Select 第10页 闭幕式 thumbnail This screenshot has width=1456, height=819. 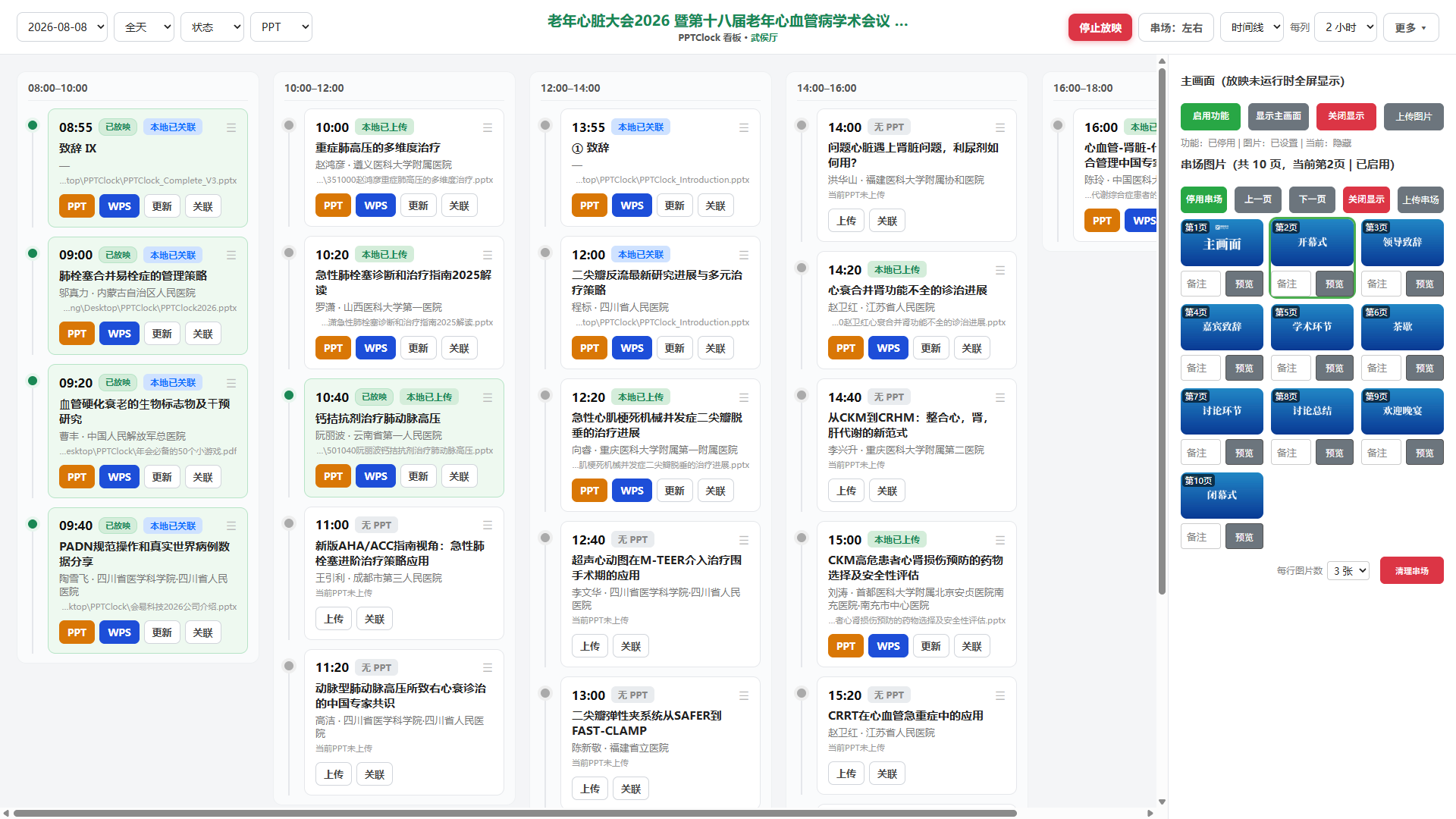[x=1222, y=495]
